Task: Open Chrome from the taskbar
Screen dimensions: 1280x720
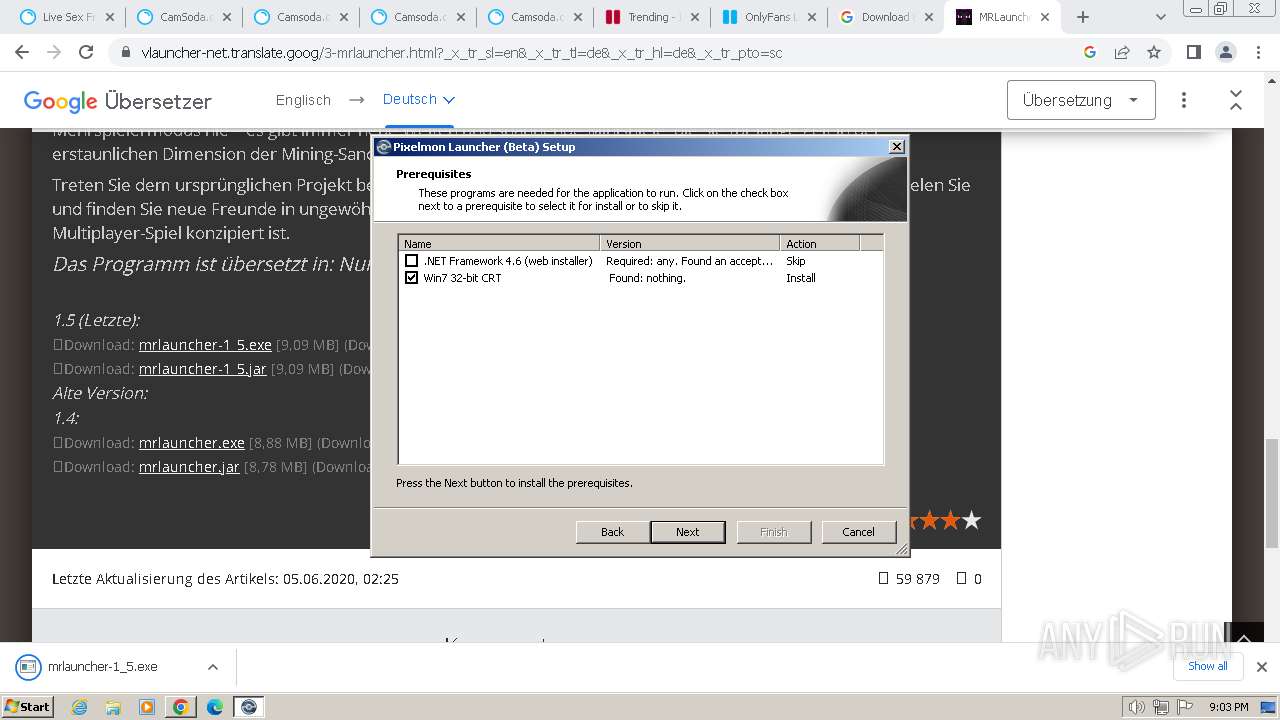Action: [x=181, y=707]
